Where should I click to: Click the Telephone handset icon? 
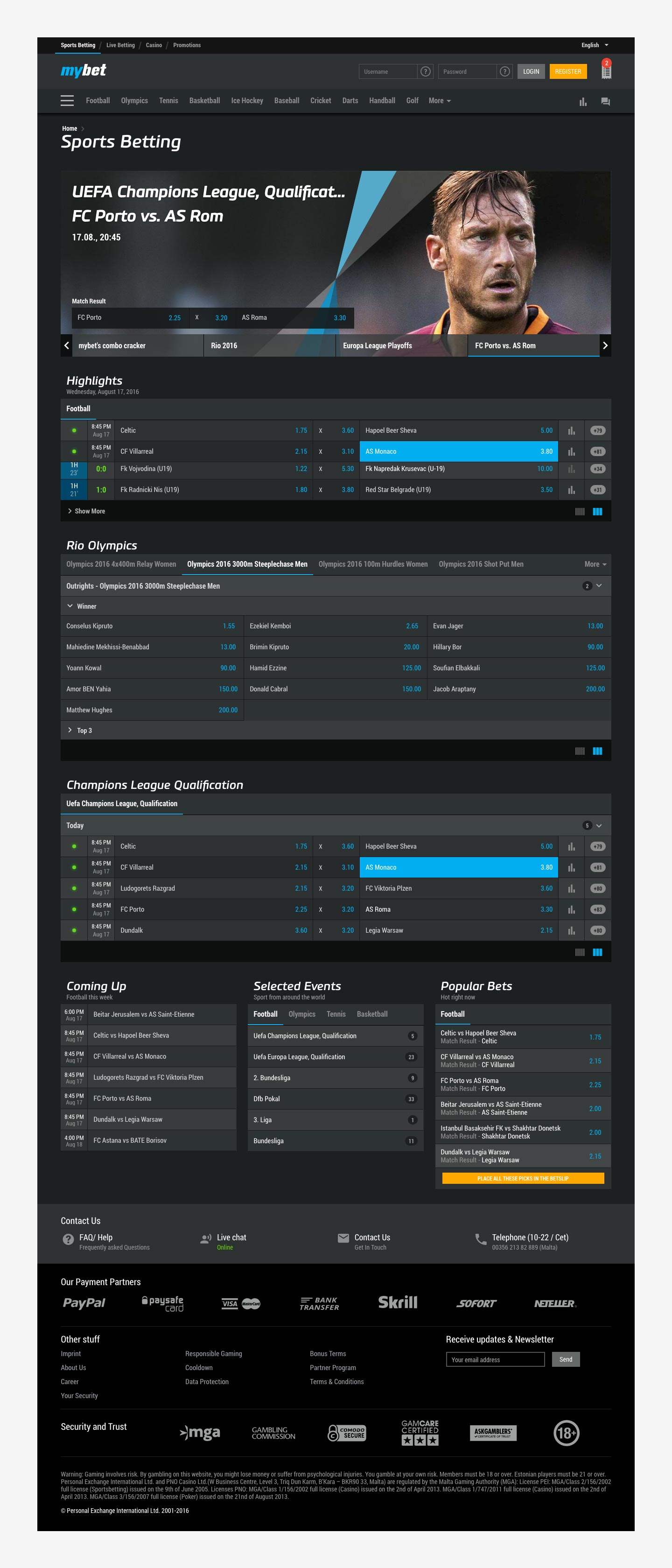[x=481, y=1239]
